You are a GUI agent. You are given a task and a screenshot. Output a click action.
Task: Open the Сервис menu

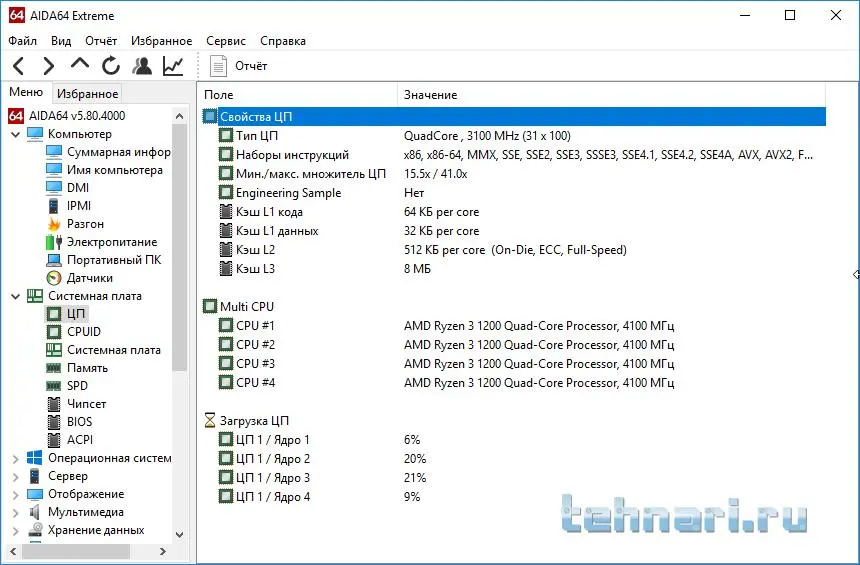[x=226, y=41]
